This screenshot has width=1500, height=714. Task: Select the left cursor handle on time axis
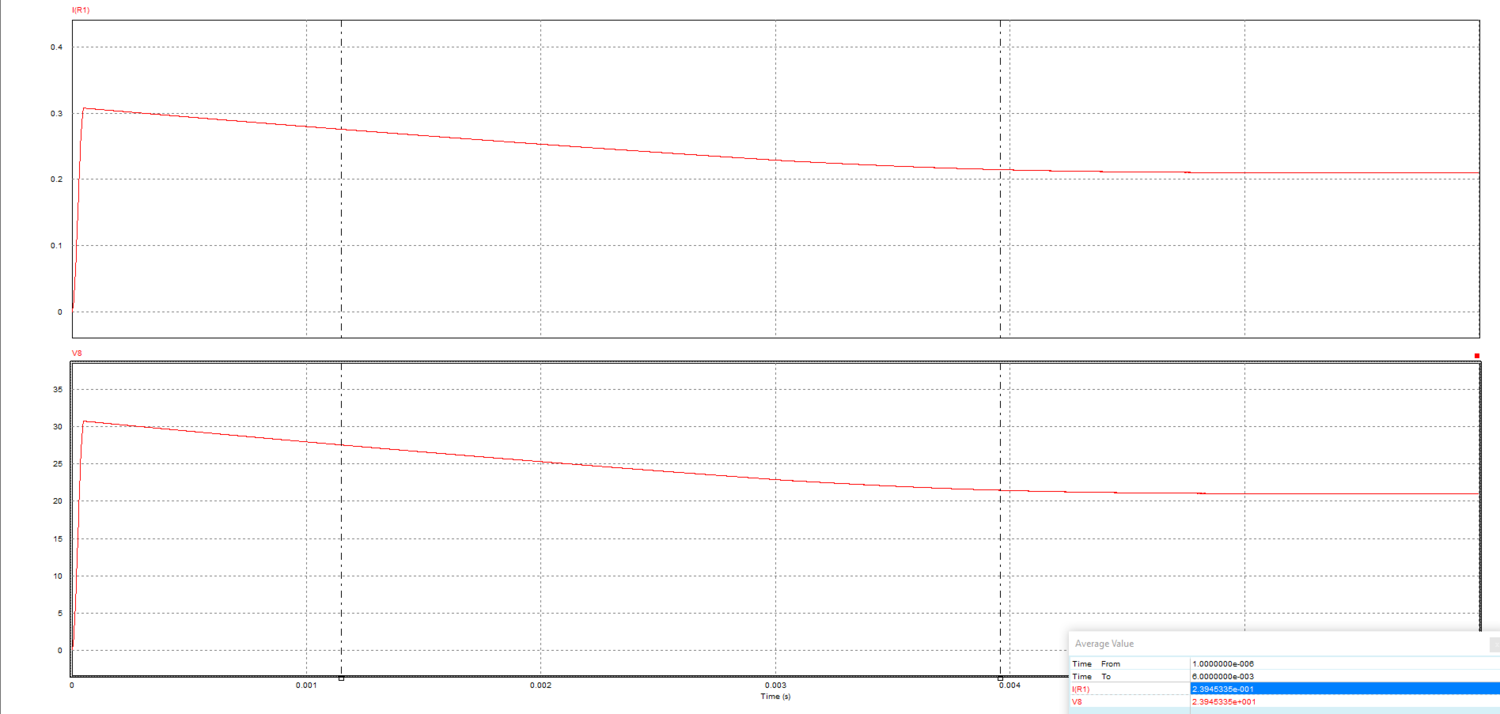342,678
